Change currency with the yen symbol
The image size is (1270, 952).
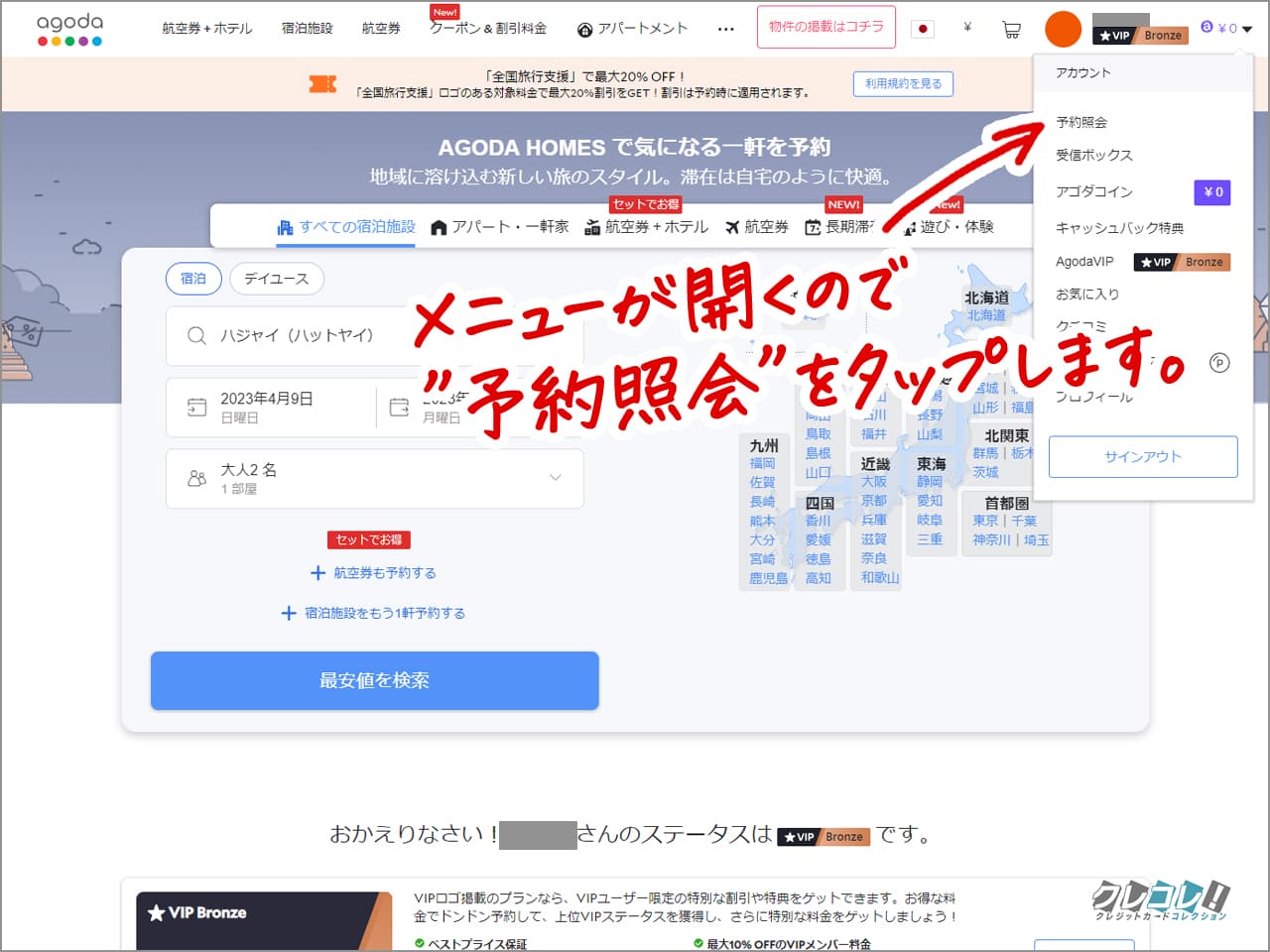(967, 28)
